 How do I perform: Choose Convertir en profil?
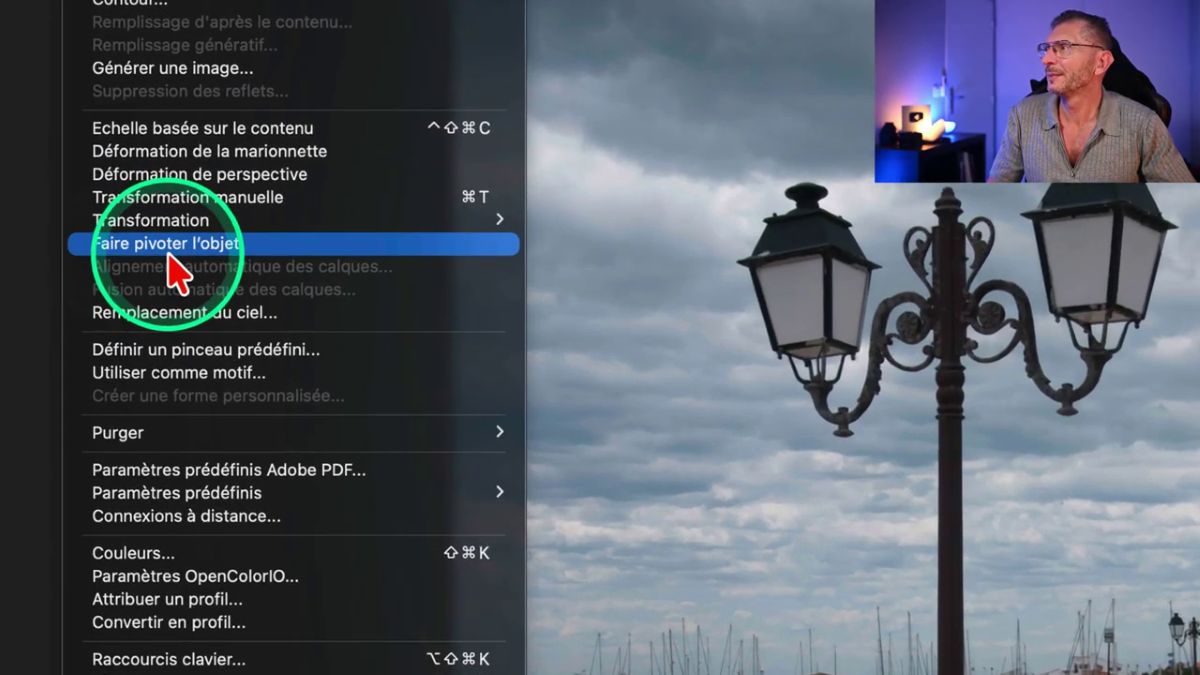(x=169, y=622)
